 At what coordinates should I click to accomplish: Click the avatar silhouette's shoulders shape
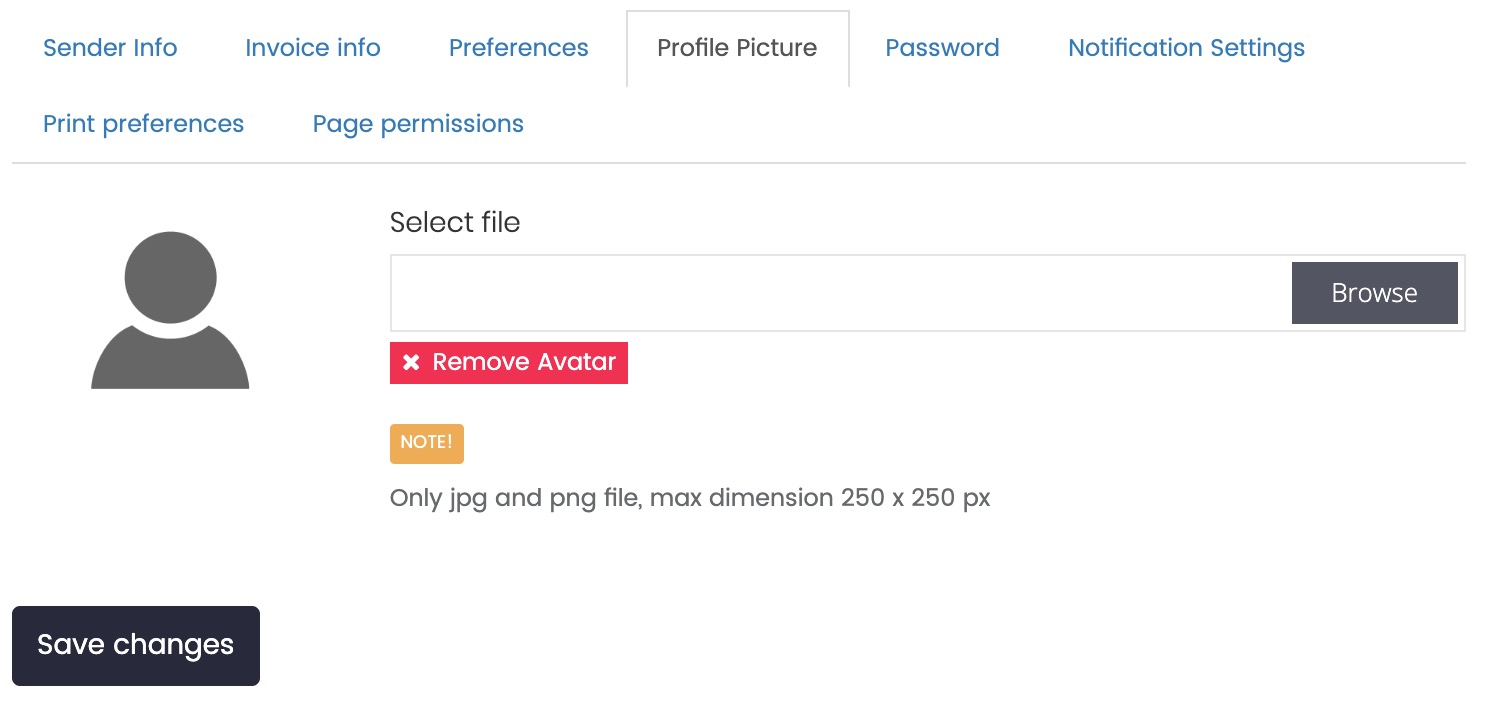click(x=170, y=358)
